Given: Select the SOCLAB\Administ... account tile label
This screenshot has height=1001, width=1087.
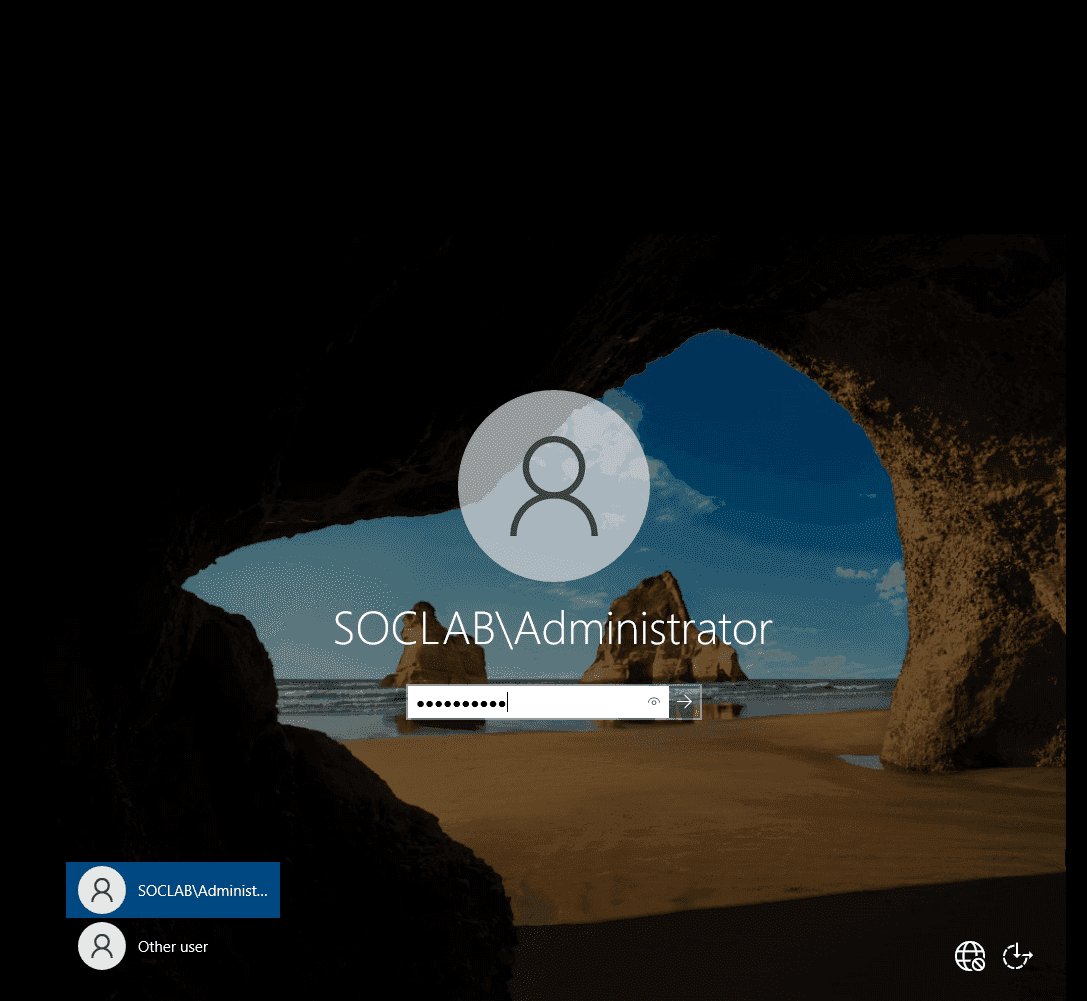Looking at the screenshot, I should (x=202, y=891).
